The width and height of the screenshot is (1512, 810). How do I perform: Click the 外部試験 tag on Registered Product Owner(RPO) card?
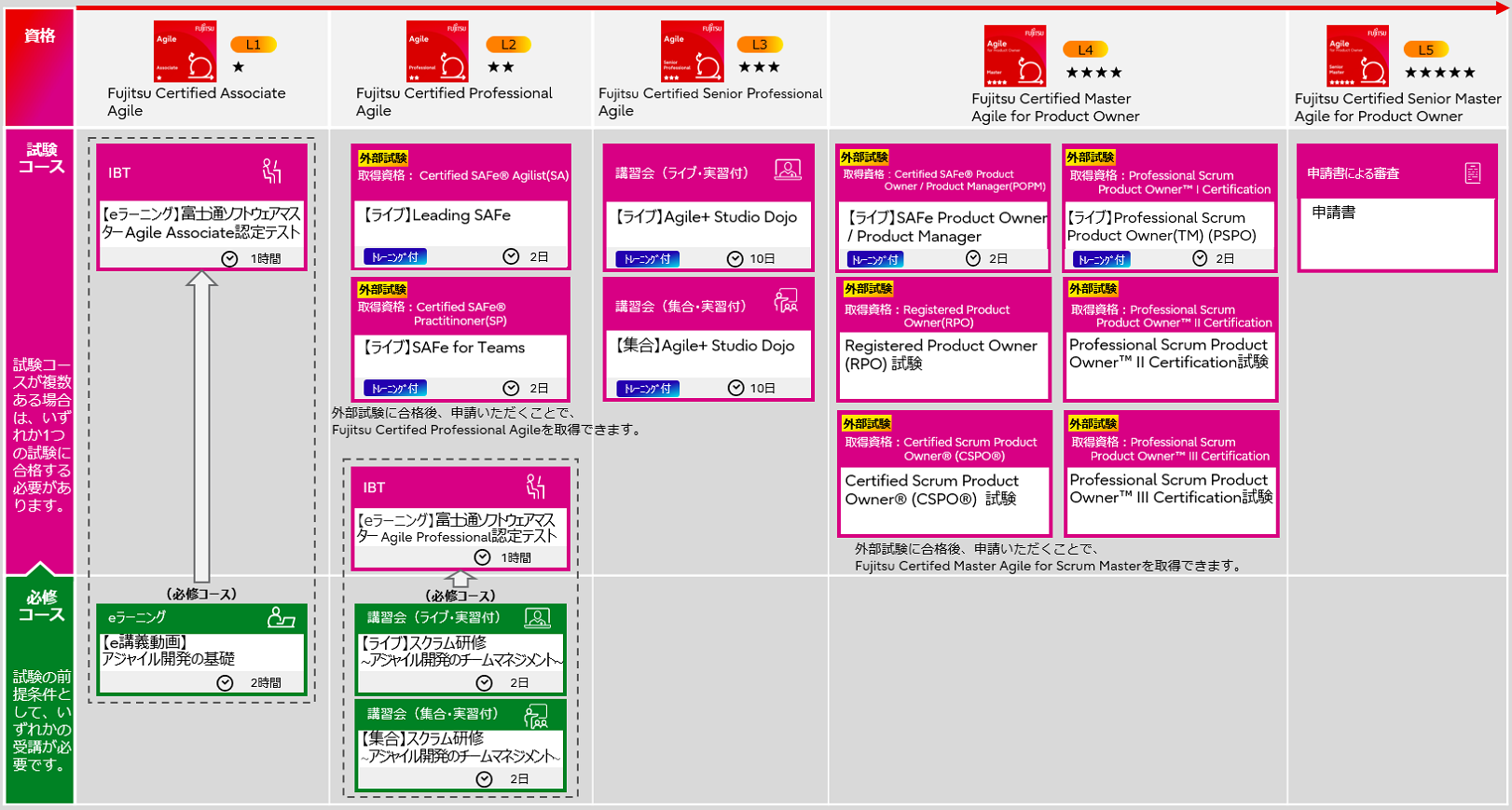(x=869, y=289)
